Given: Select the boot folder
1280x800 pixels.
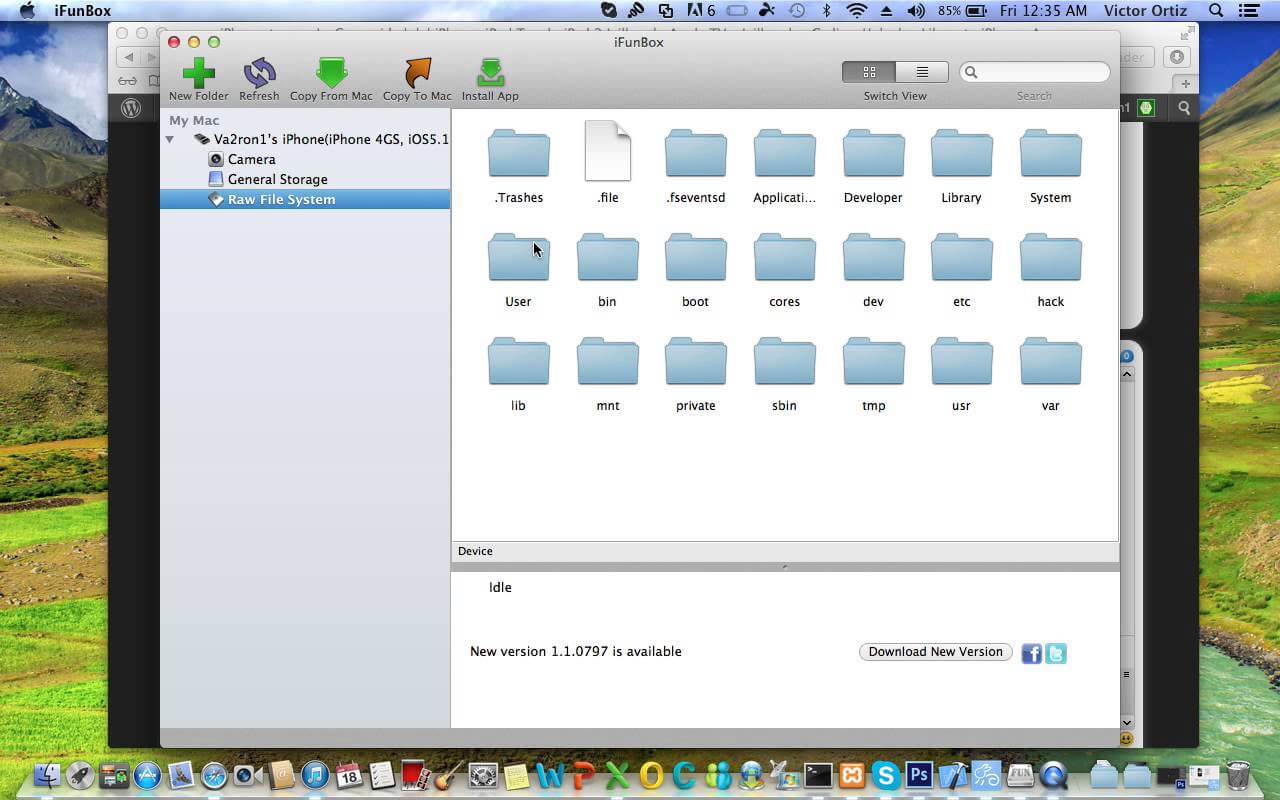Looking at the screenshot, I should [695, 258].
